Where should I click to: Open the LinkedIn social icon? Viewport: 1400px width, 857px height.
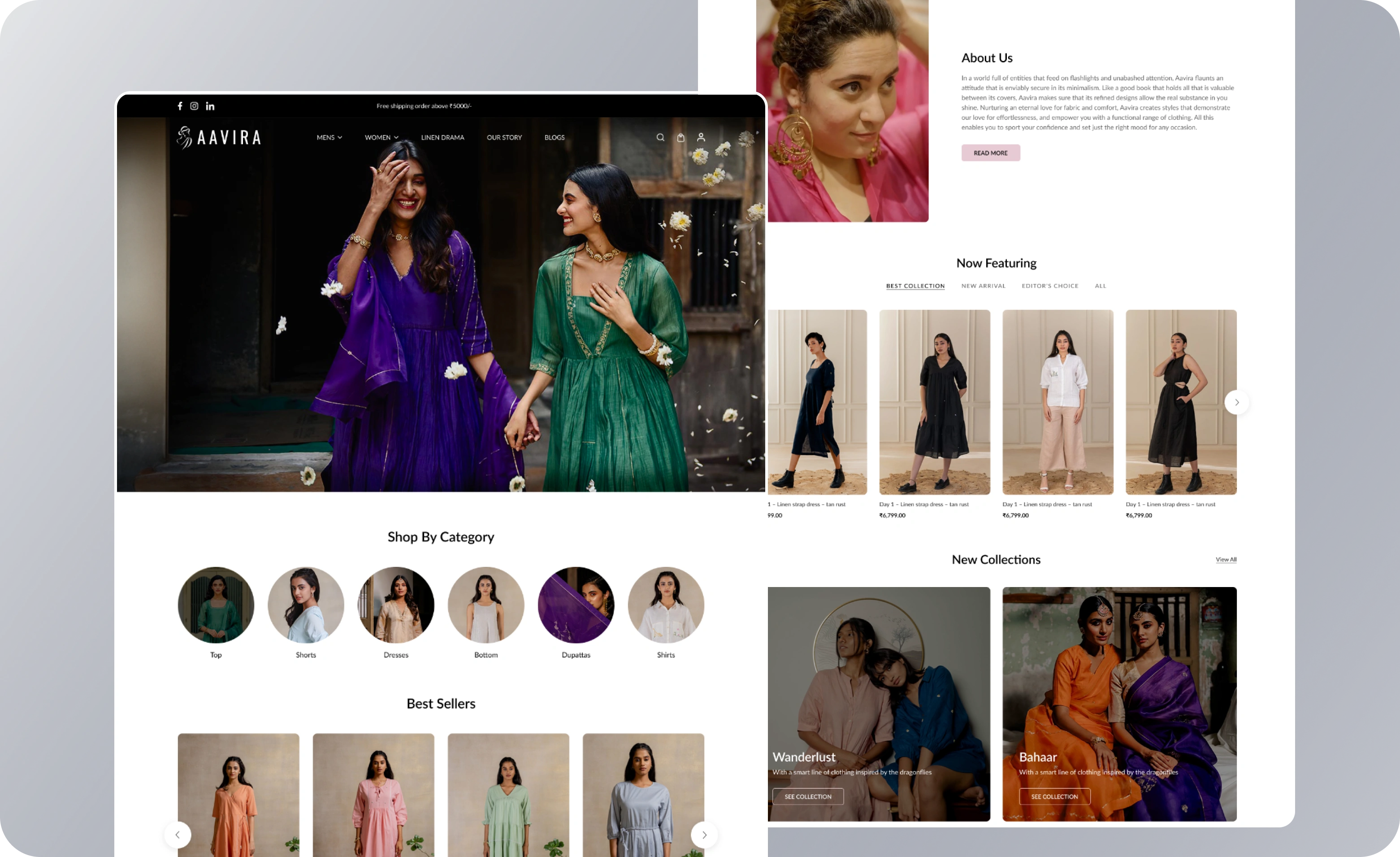pos(210,106)
